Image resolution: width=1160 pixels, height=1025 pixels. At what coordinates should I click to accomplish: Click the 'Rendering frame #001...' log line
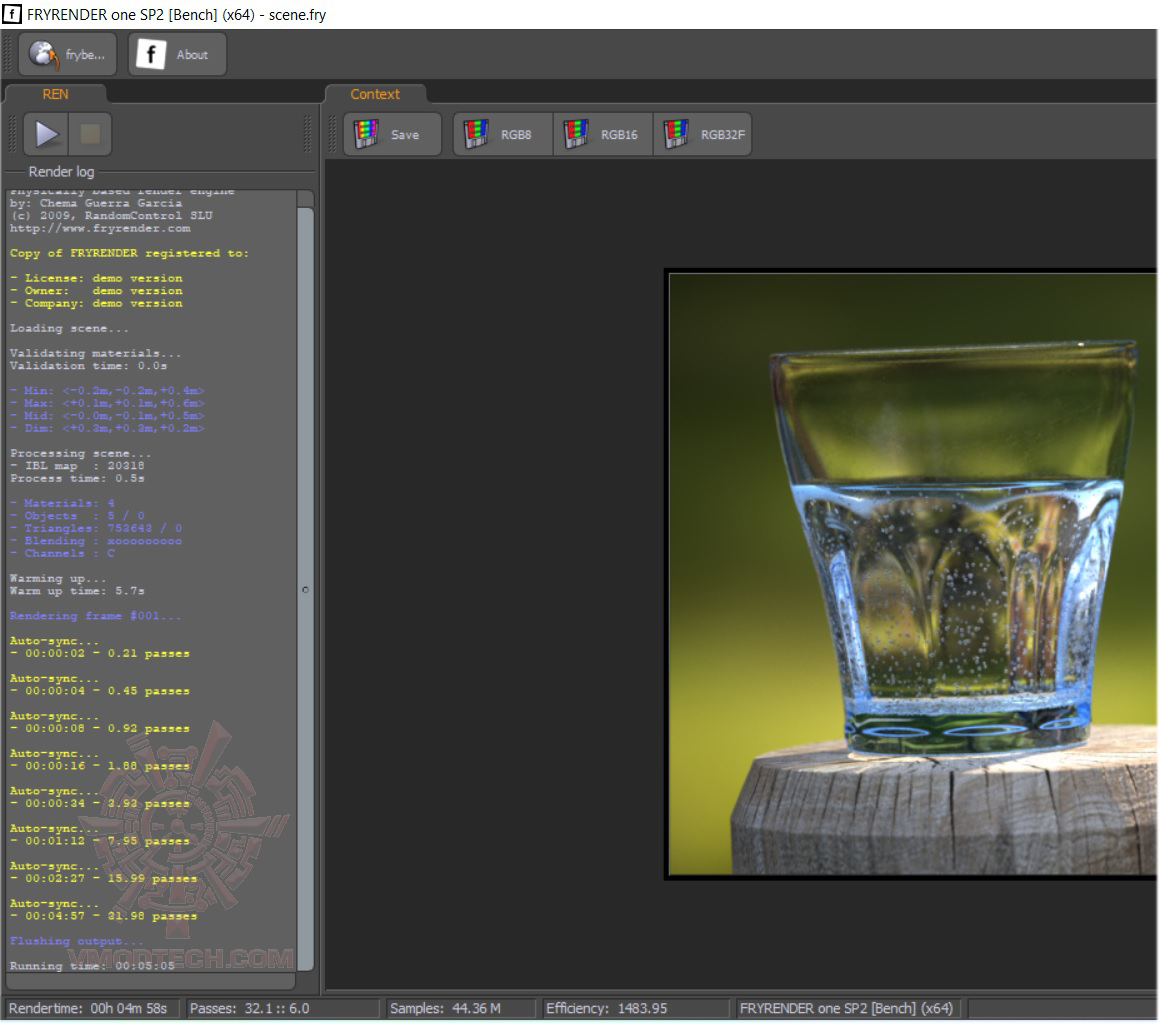[95, 616]
